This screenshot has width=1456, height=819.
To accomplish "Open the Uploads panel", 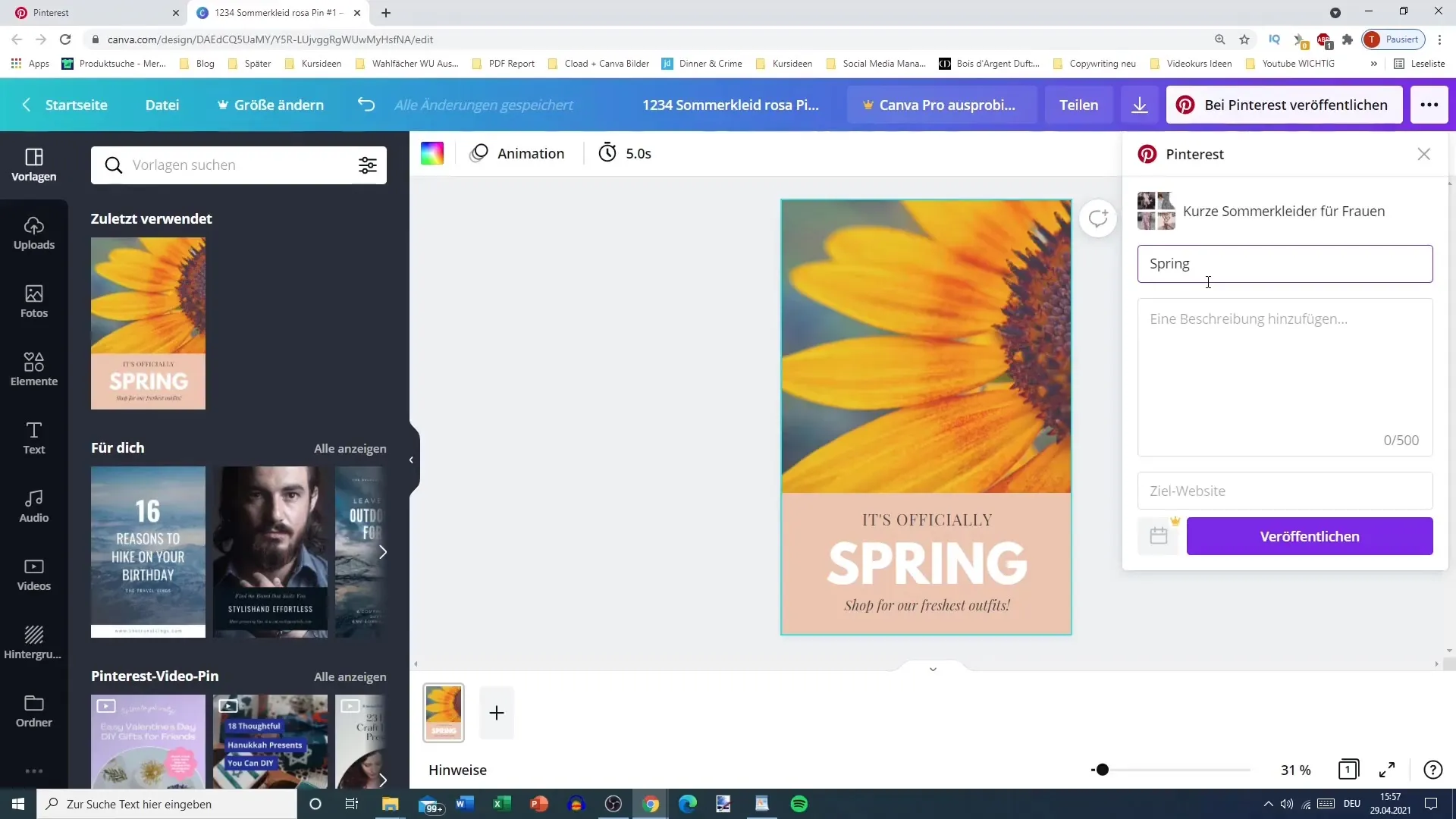I will [x=34, y=233].
